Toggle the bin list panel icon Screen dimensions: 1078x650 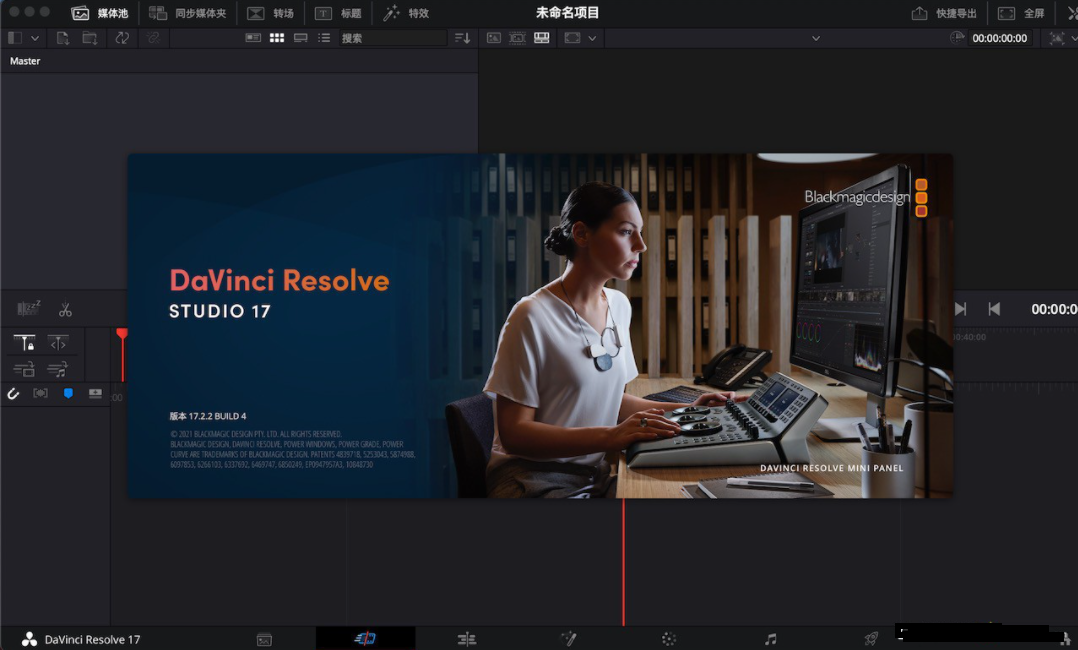click(x=14, y=38)
